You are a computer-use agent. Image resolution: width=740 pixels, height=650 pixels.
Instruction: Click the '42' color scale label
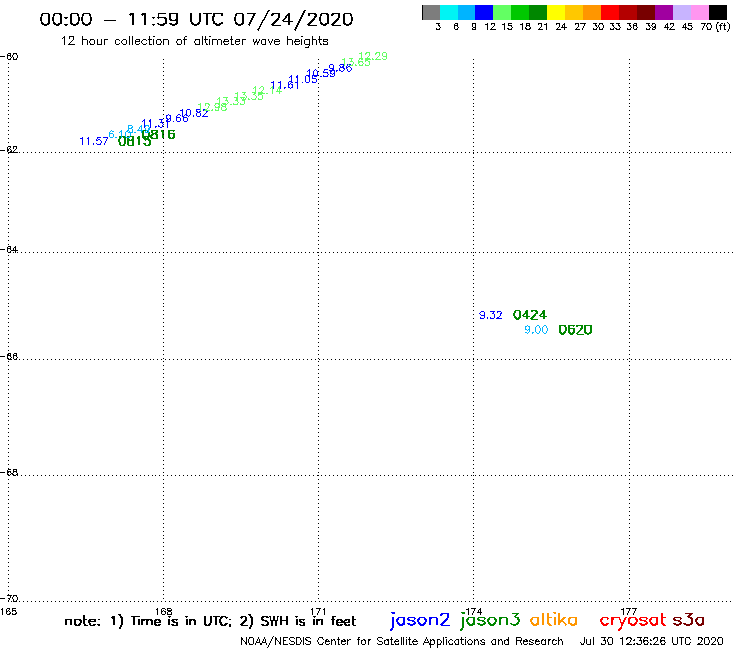669,27
